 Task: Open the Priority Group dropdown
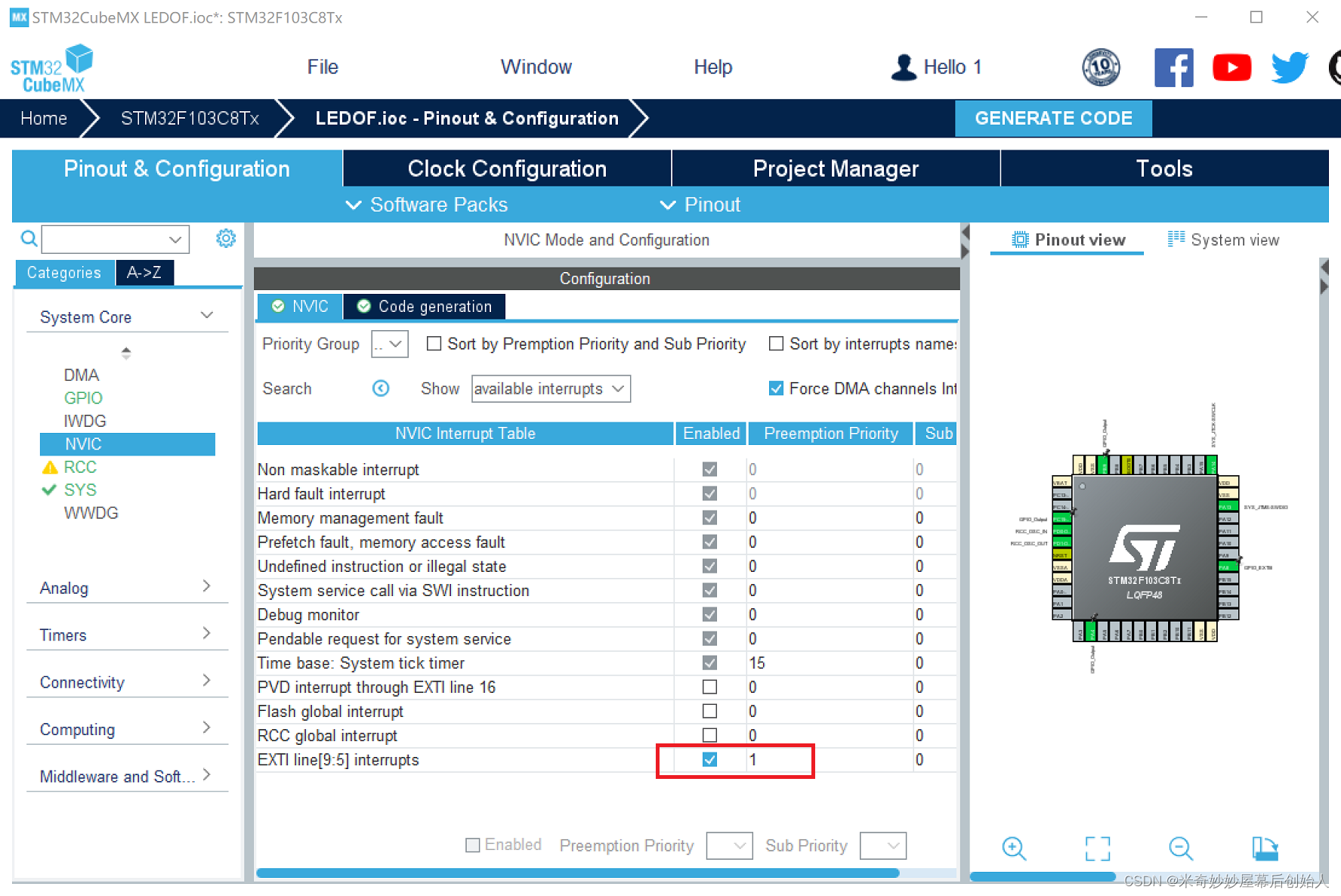click(390, 344)
